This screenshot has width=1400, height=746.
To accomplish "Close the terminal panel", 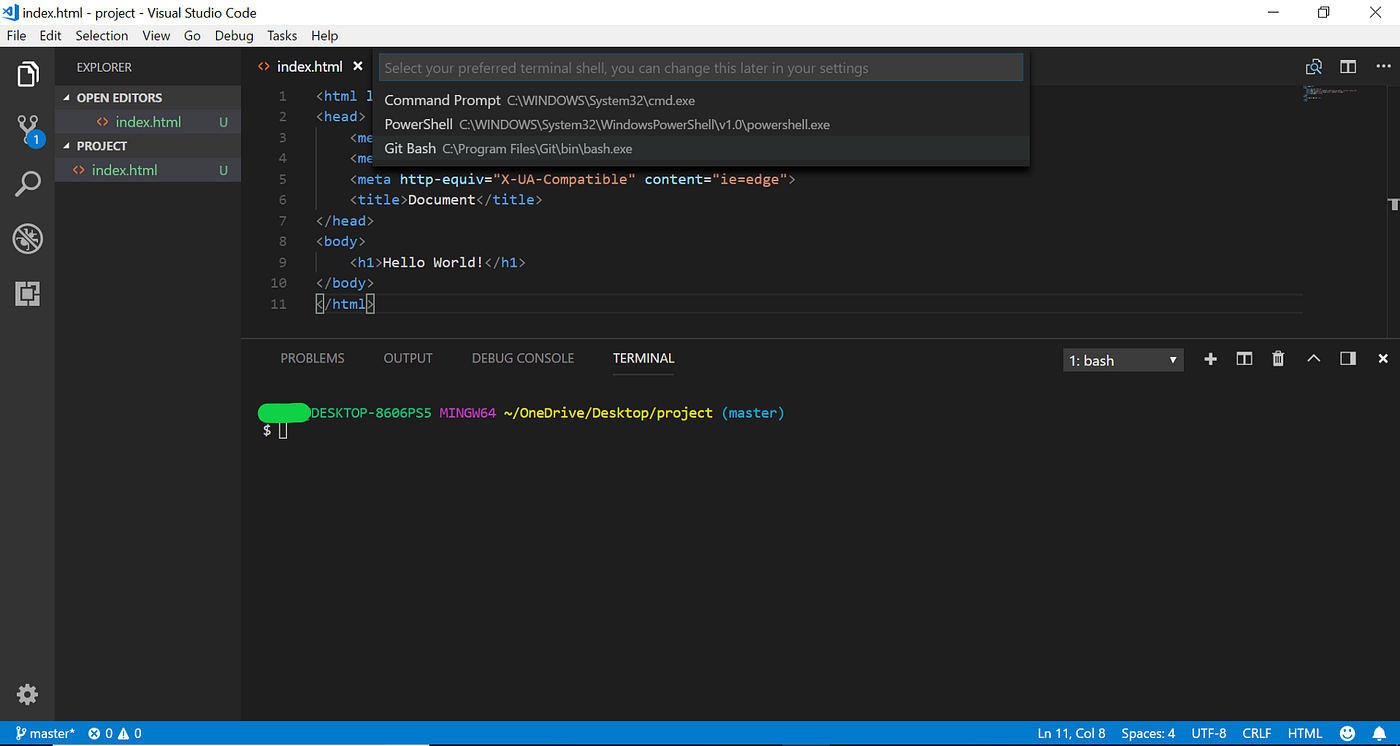I will 1383,359.
